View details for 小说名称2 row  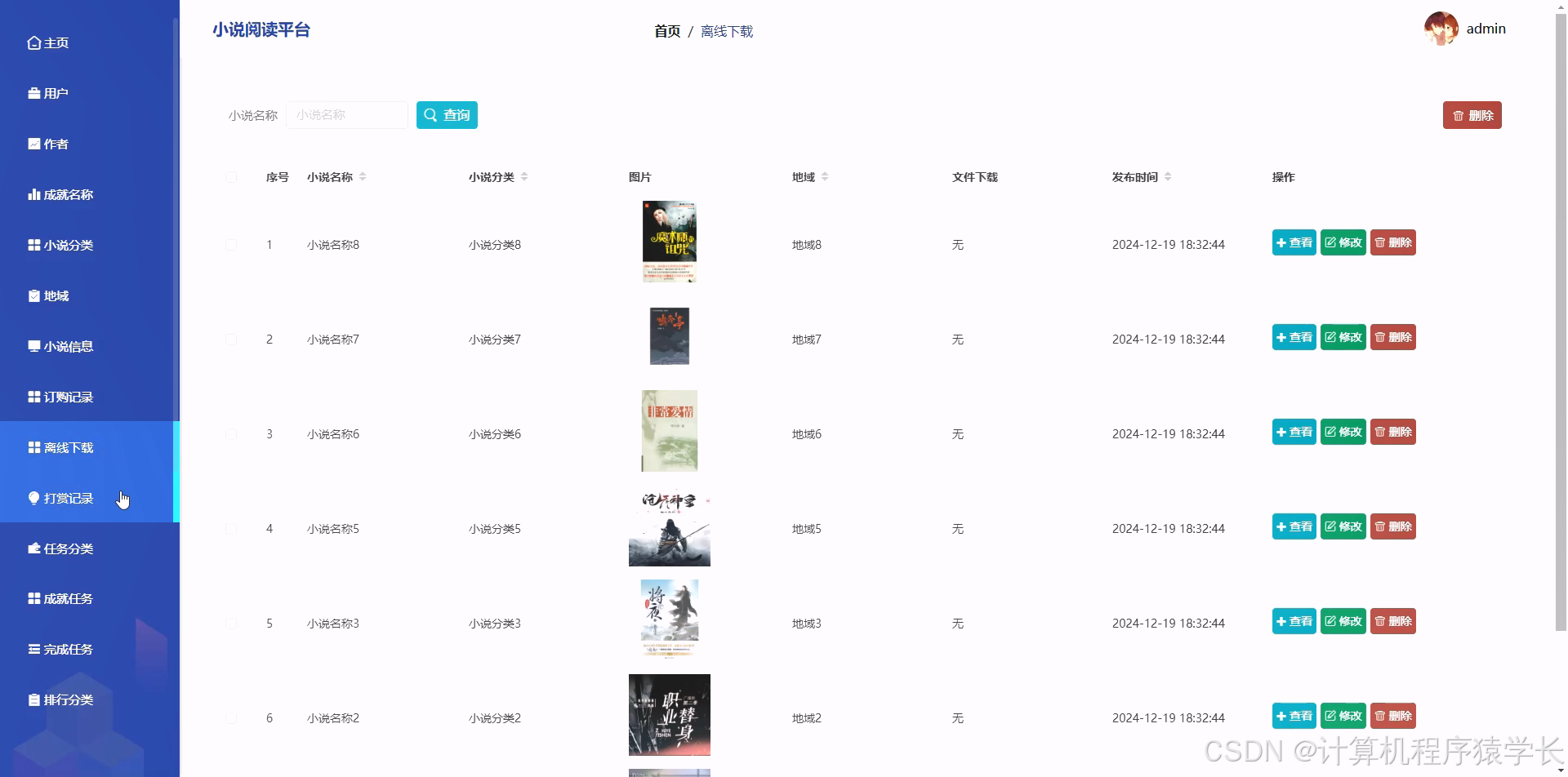click(1294, 716)
